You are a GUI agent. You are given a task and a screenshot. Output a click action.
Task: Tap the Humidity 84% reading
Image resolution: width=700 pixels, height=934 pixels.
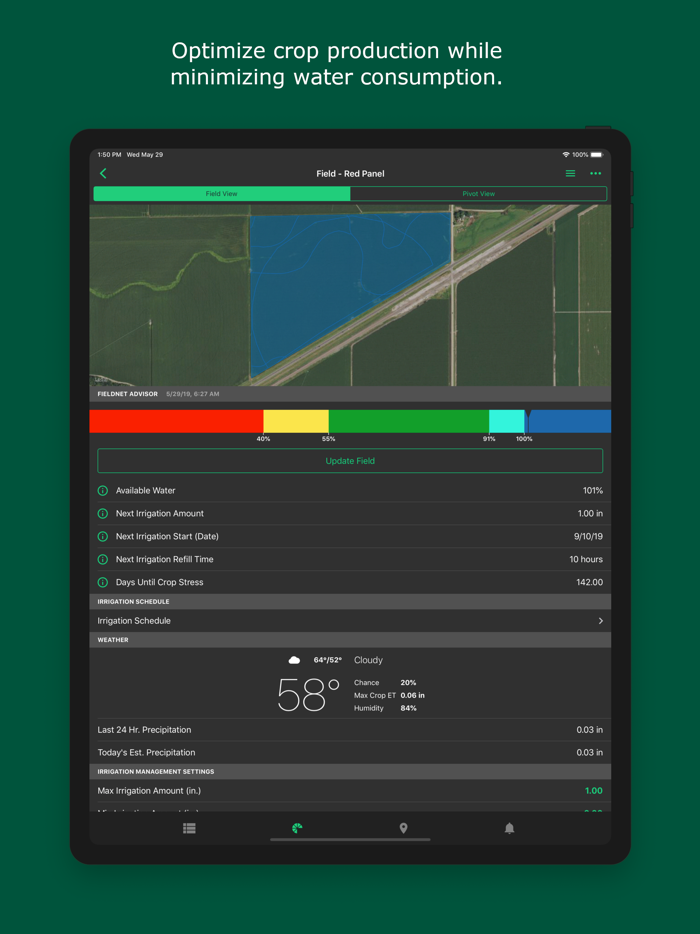pos(385,708)
